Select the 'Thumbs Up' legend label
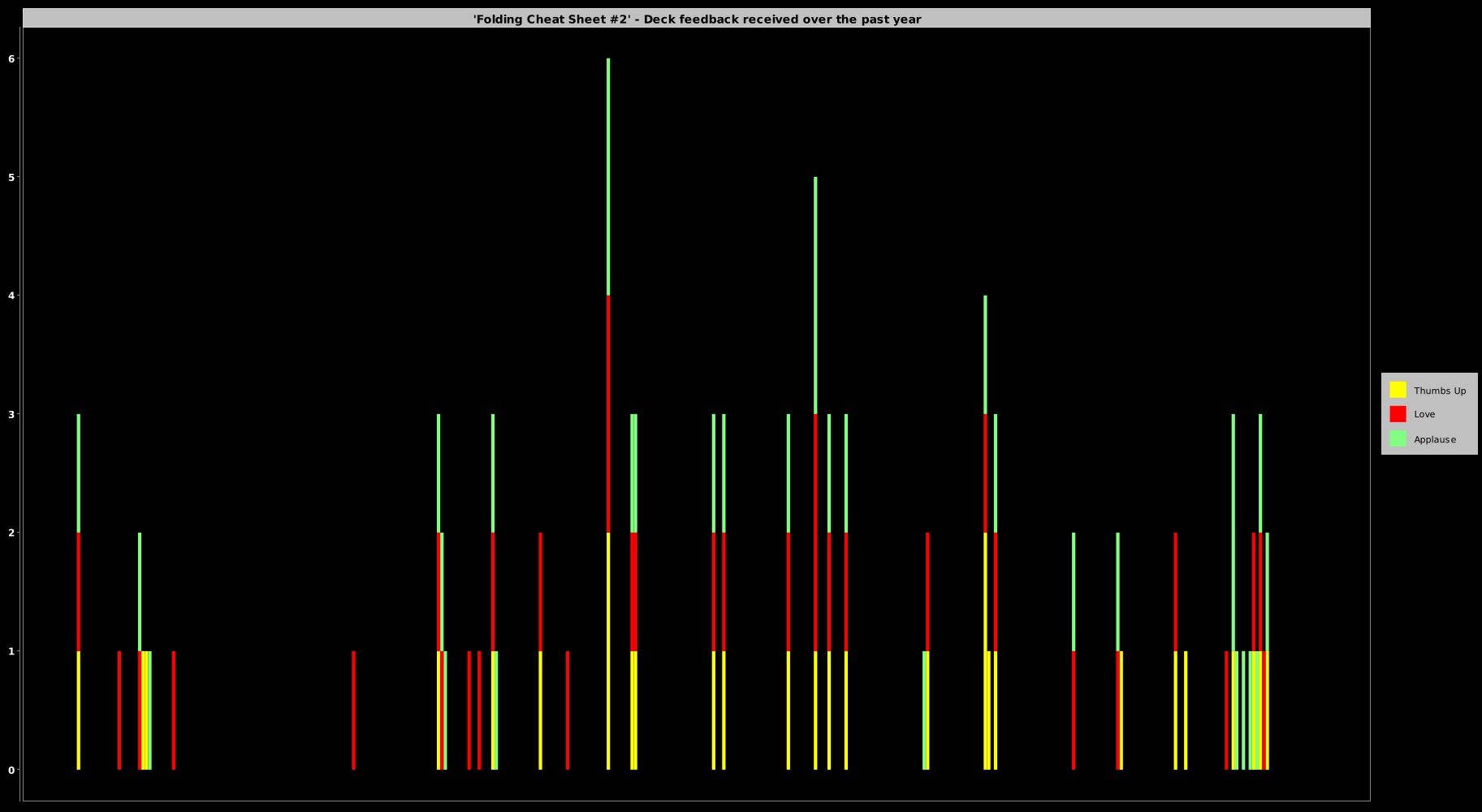 (1440, 391)
